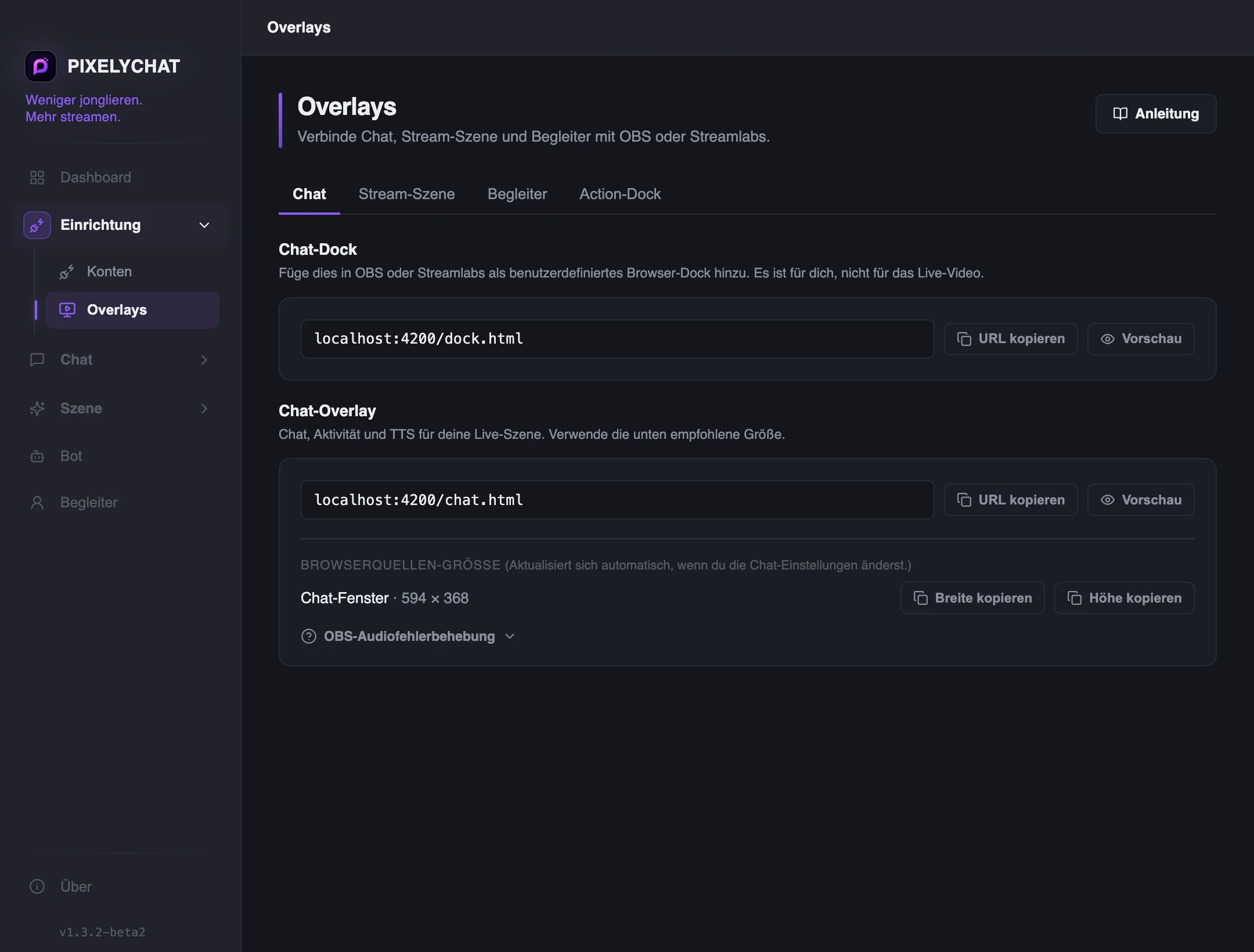
Task: Click the Chat-Dock section heading
Action: click(x=318, y=250)
